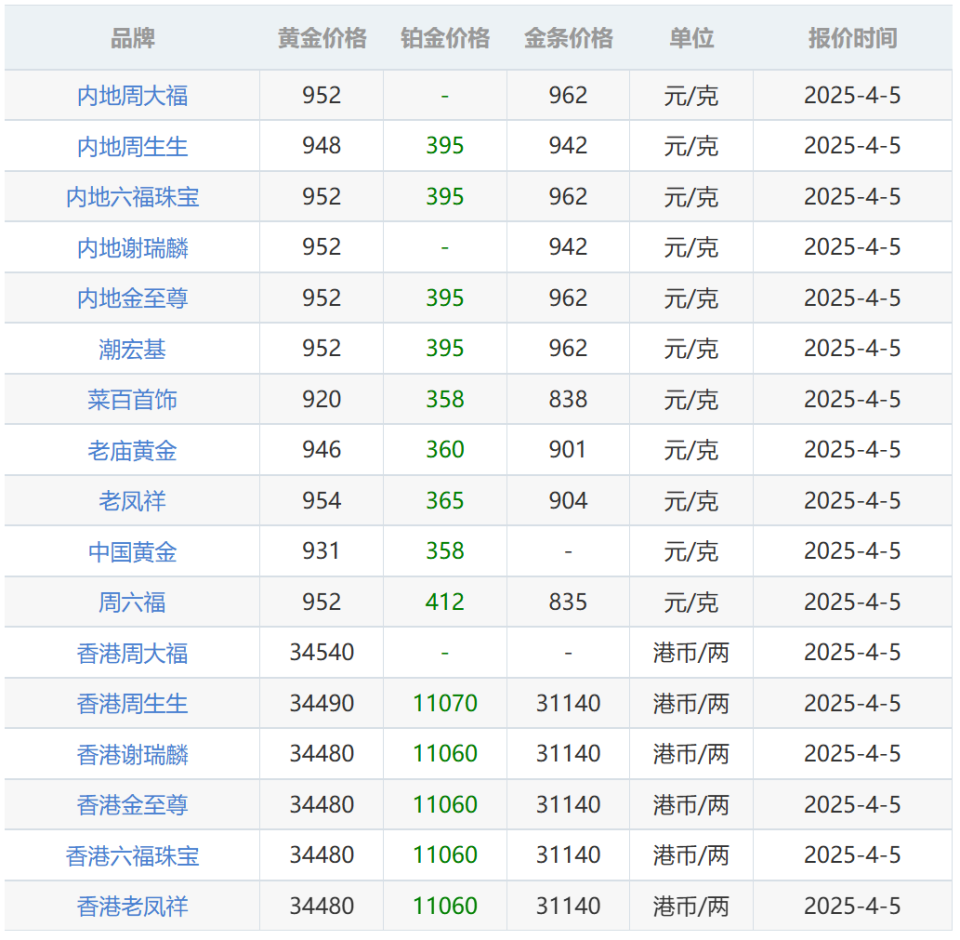This screenshot has height=940, width=960.
Task: Select gold price 952 for 内地周大福
Action: [322, 96]
